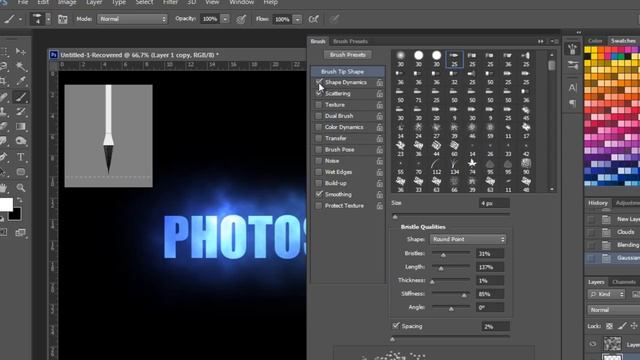Enable the Transfer checkbox
640x360 pixels.
(x=319, y=138)
